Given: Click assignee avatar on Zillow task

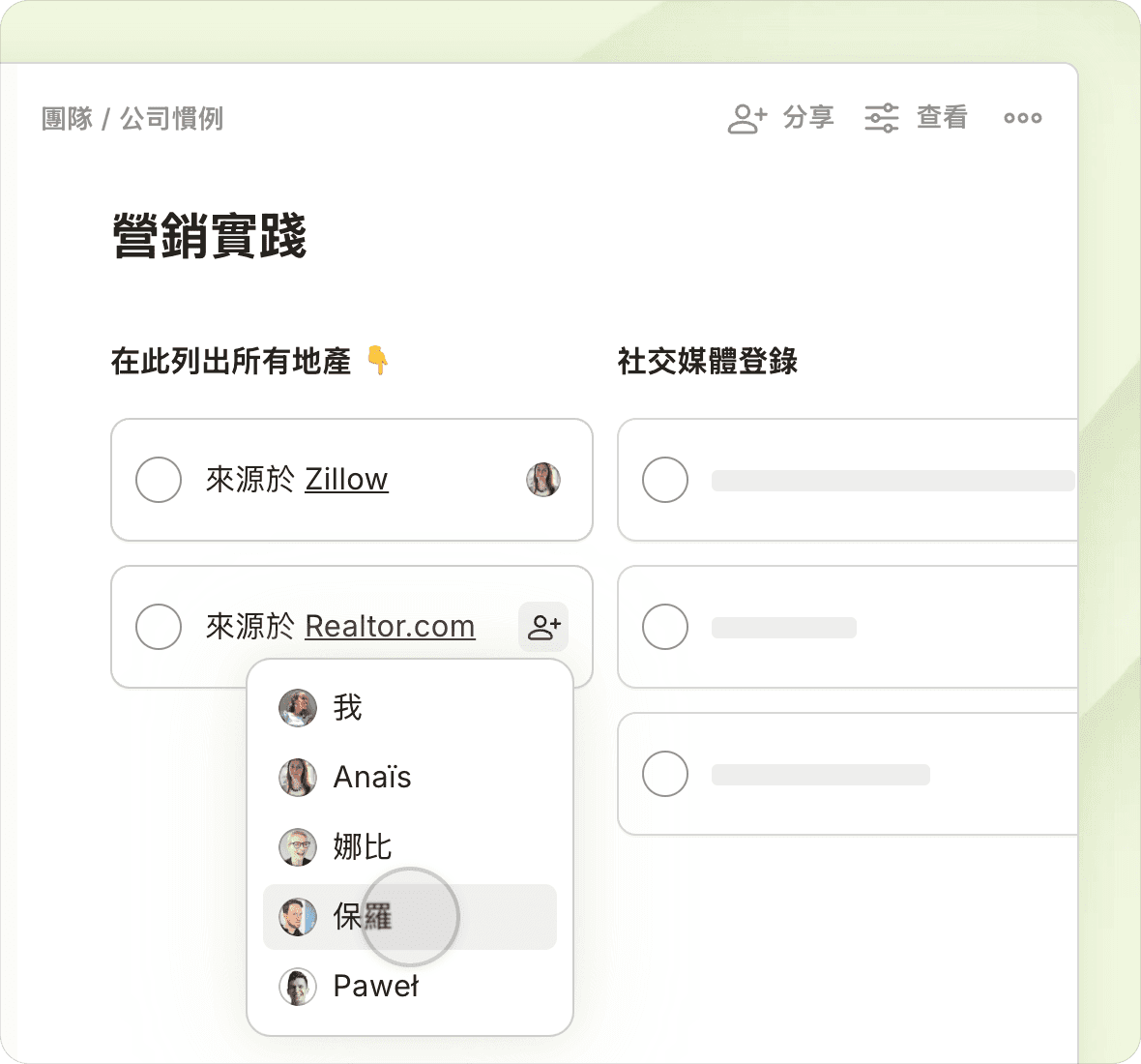Looking at the screenshot, I should [543, 480].
